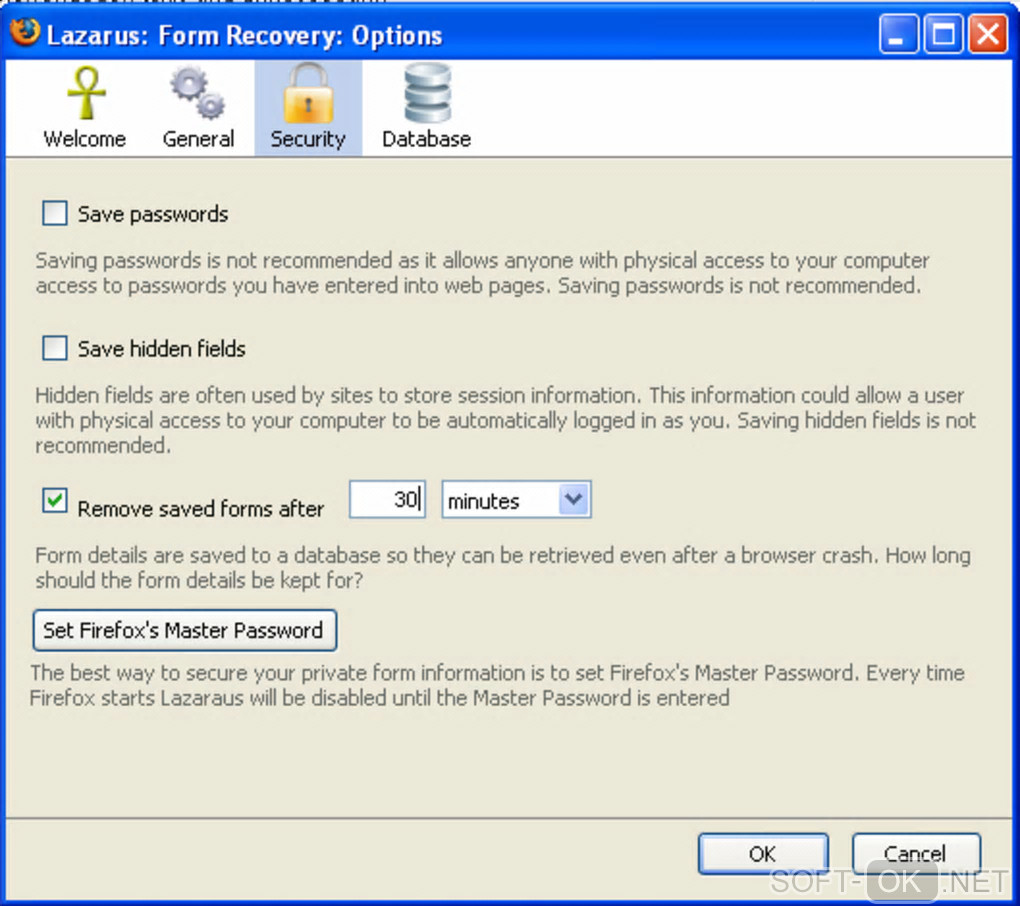Select the Security padlock icon

(x=308, y=93)
